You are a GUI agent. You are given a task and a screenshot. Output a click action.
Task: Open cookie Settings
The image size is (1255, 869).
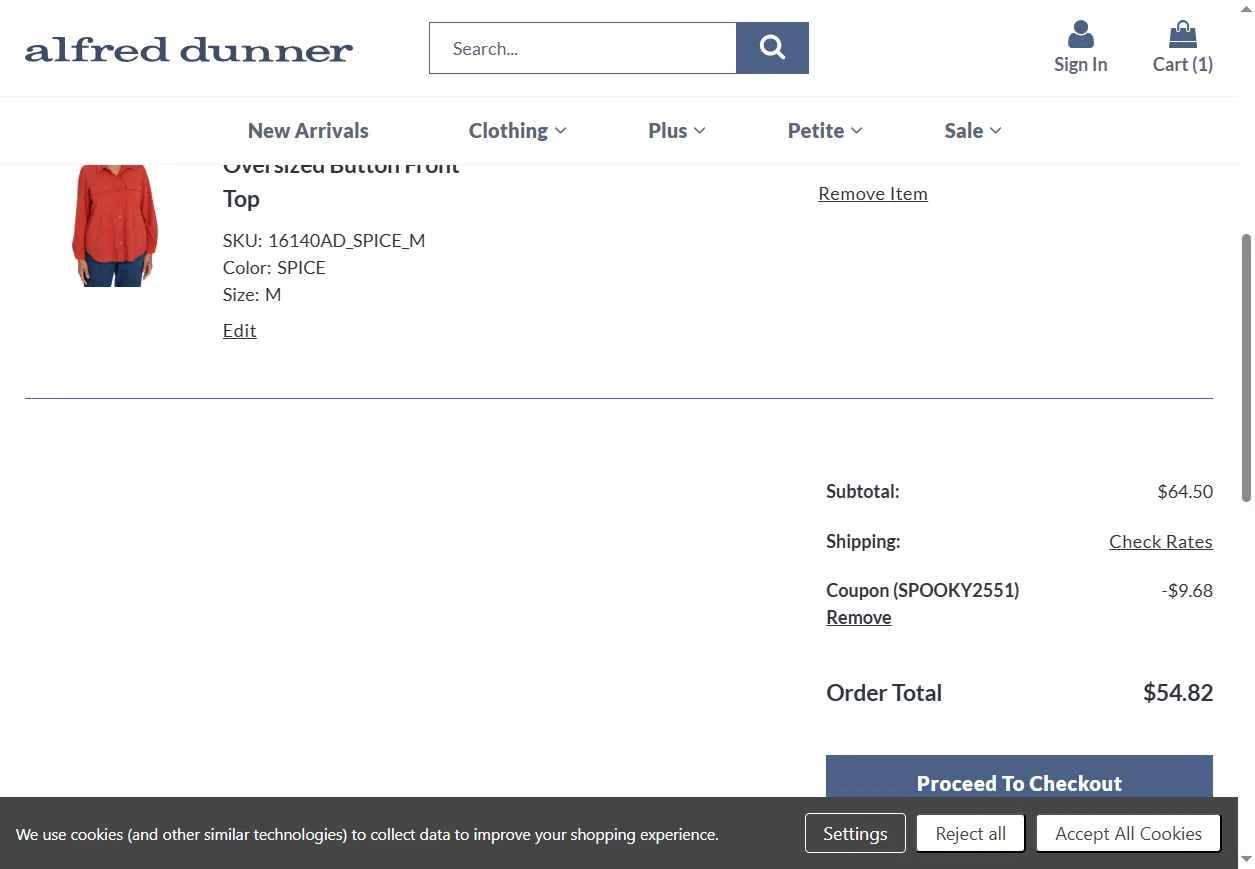coord(855,833)
